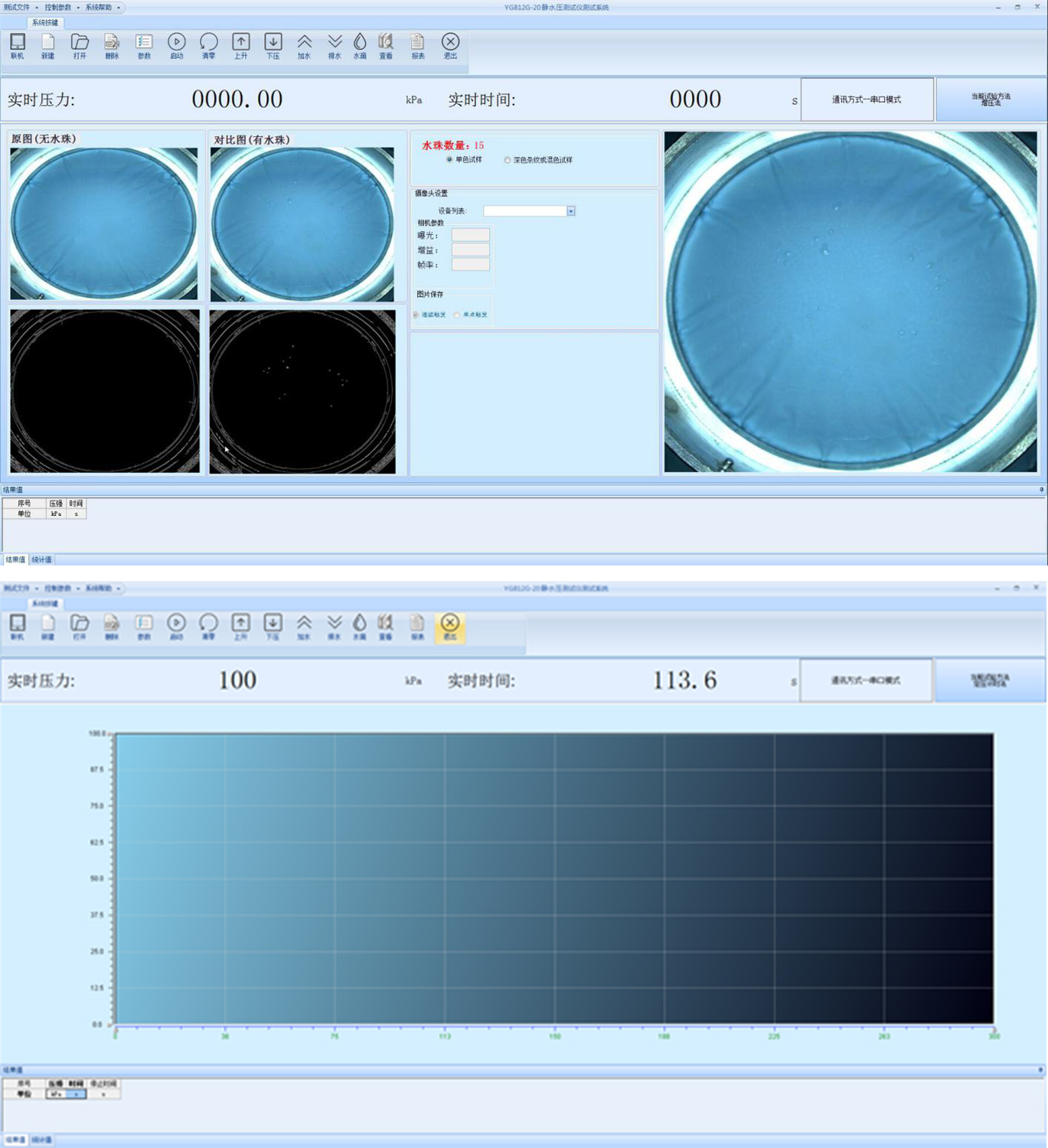Open the 控制参数 dropdown menu in top window
Image resolution: width=1048 pixels, height=1148 pixels.
60,8
